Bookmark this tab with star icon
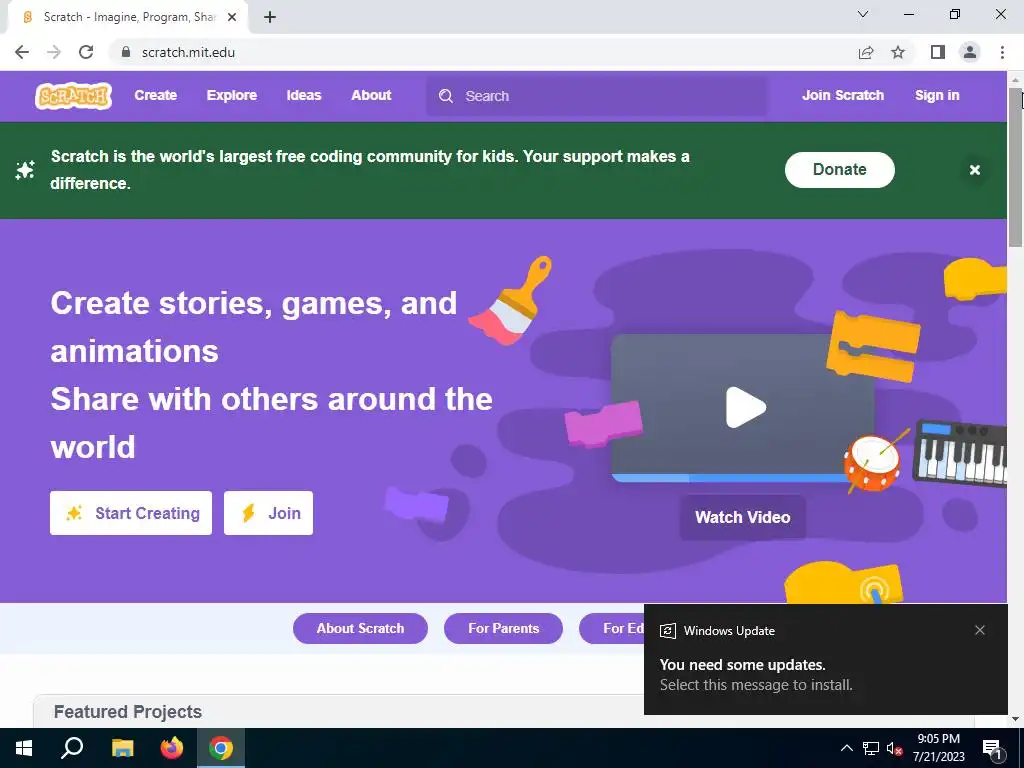This screenshot has width=1024, height=768. [898, 52]
